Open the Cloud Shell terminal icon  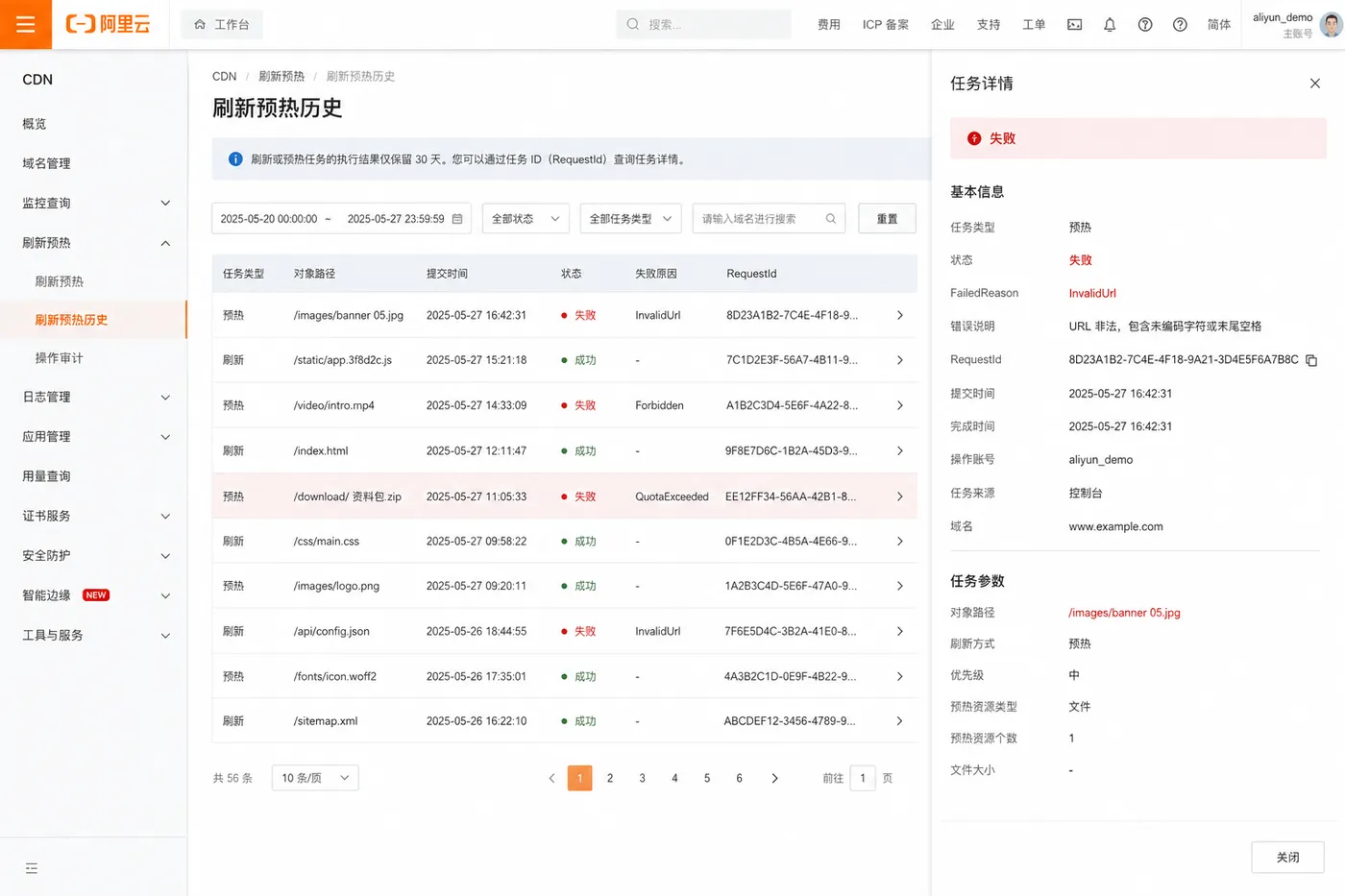pyautogui.click(x=1074, y=25)
